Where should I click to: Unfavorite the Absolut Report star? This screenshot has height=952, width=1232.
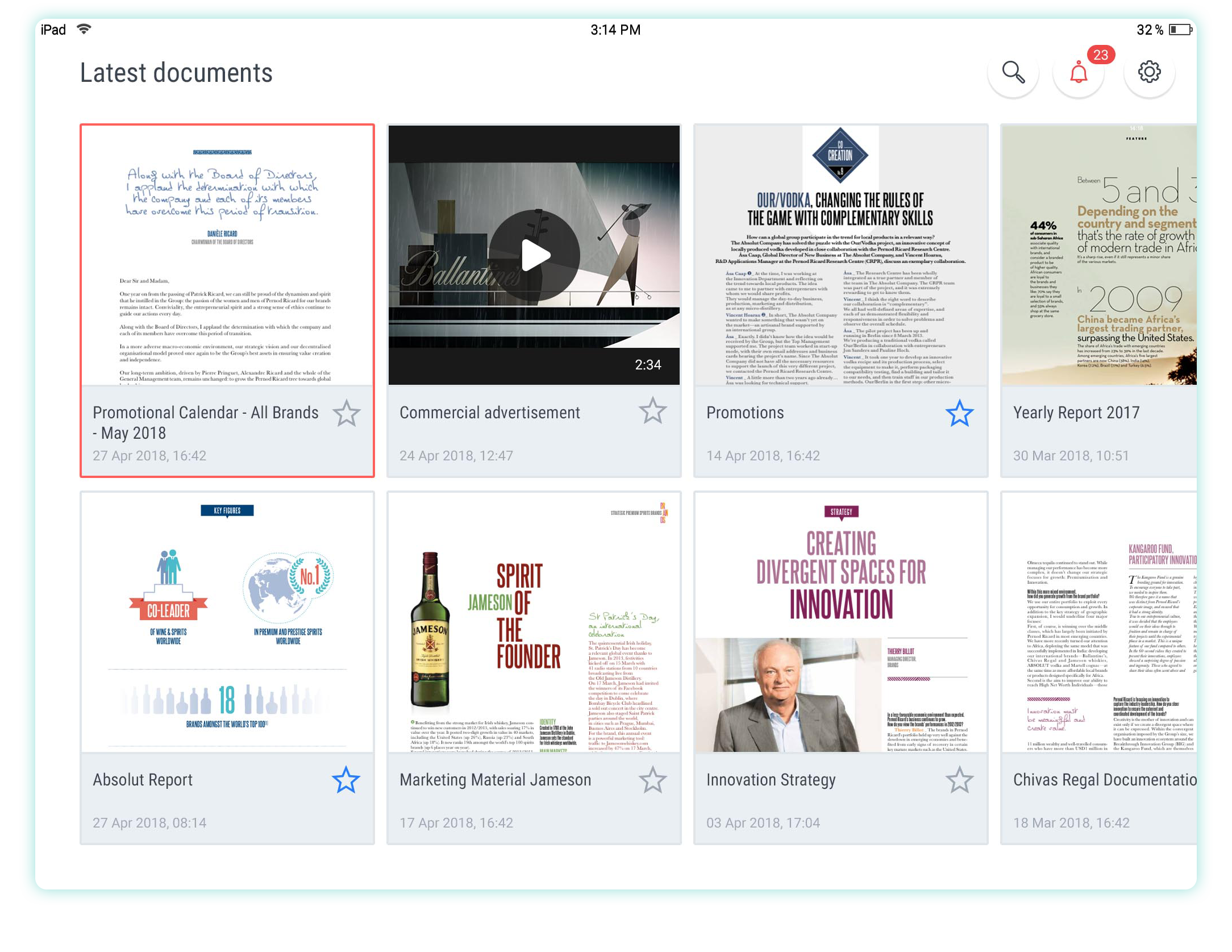[x=346, y=780]
